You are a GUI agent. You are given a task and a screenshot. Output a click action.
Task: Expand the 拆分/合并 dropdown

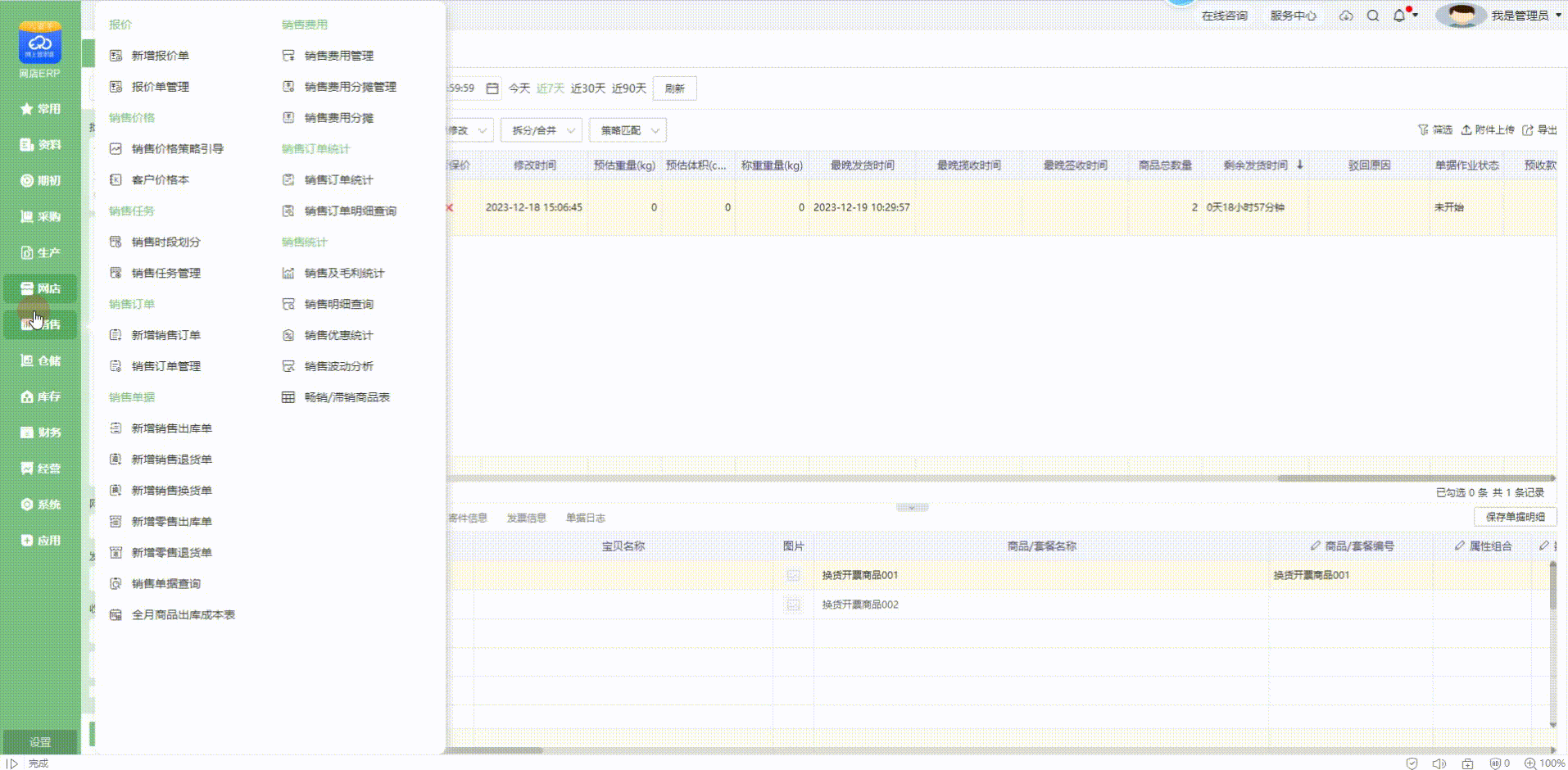541,130
